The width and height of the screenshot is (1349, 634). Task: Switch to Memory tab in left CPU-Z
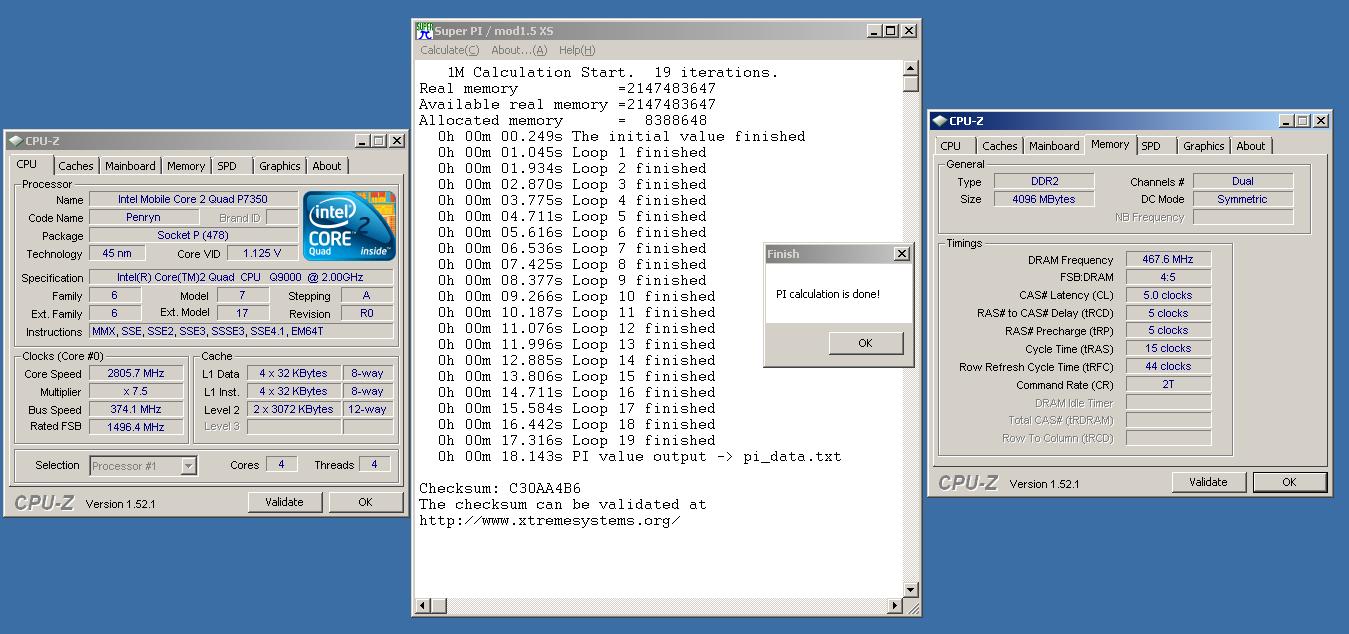[x=186, y=166]
